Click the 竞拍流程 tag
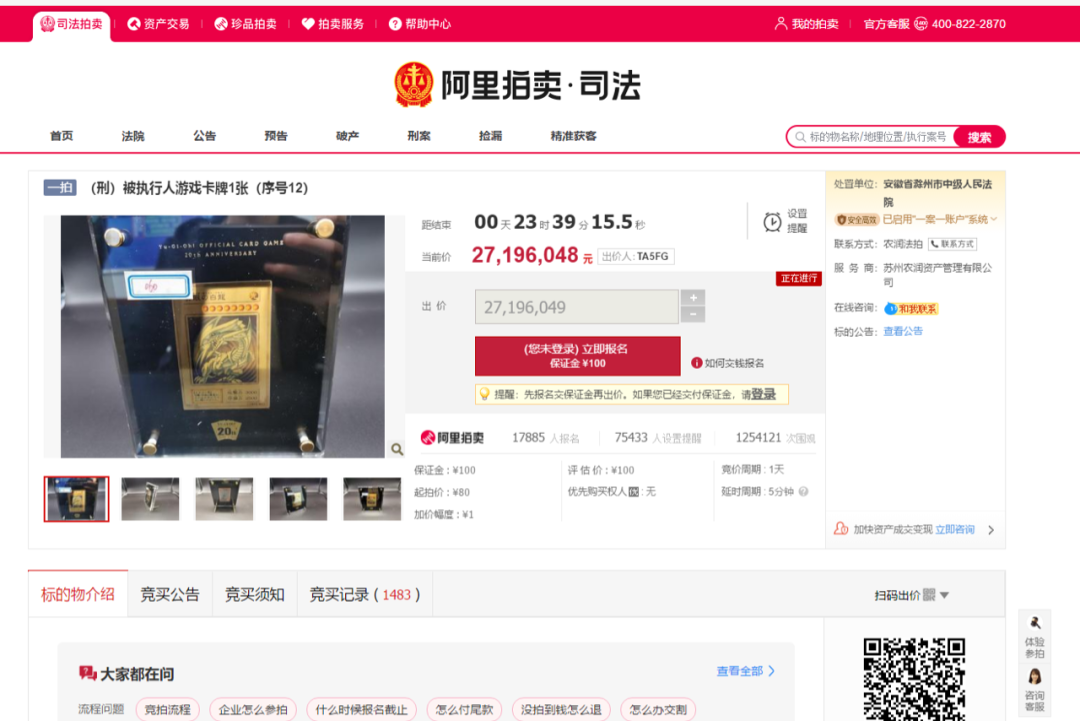Image resolution: width=1080 pixels, height=721 pixels. [167, 709]
